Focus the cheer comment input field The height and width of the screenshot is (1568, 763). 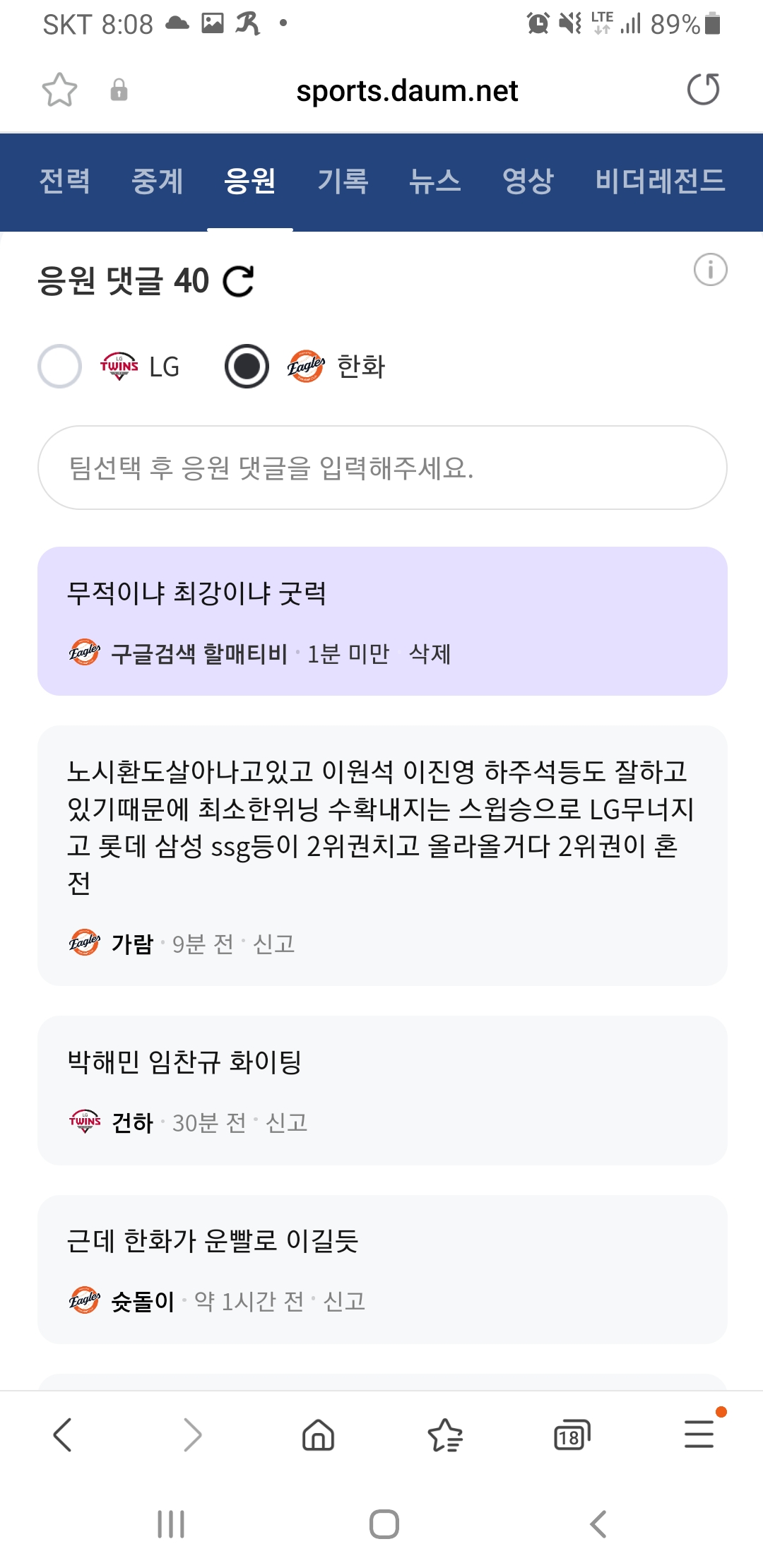(381, 468)
